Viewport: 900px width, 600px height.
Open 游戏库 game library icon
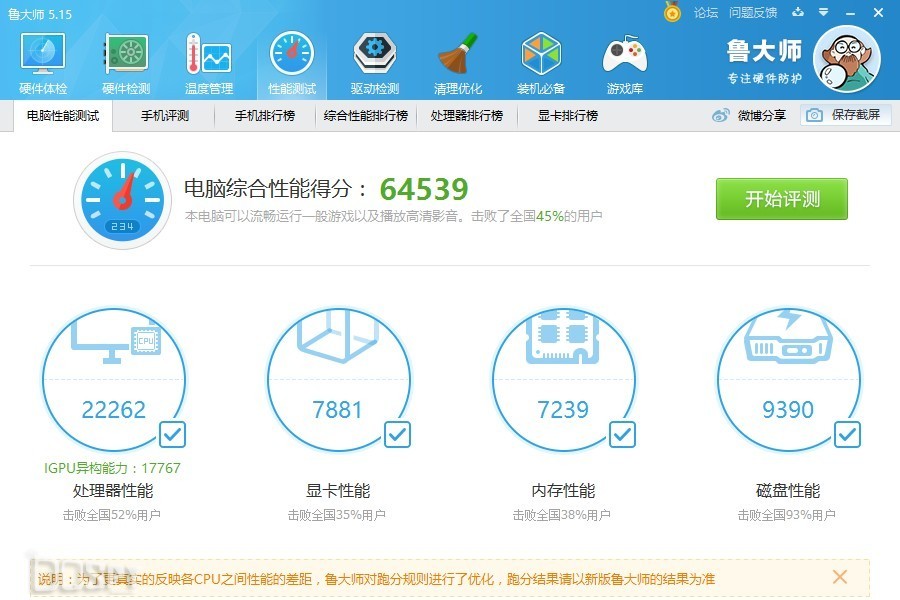coord(623,62)
